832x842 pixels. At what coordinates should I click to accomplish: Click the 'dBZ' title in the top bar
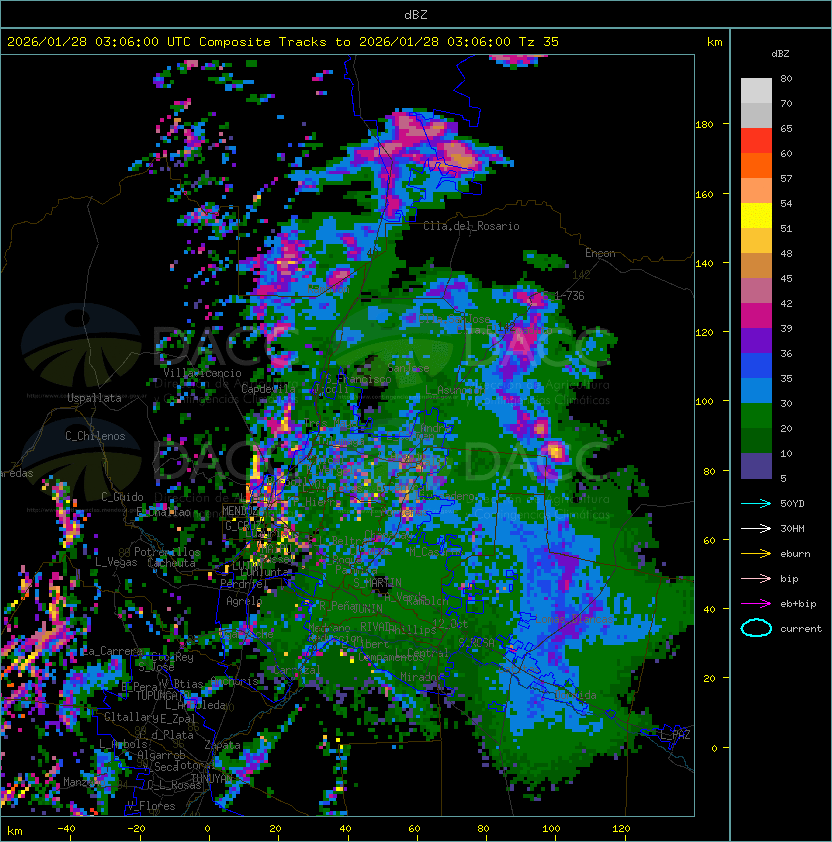416,14
